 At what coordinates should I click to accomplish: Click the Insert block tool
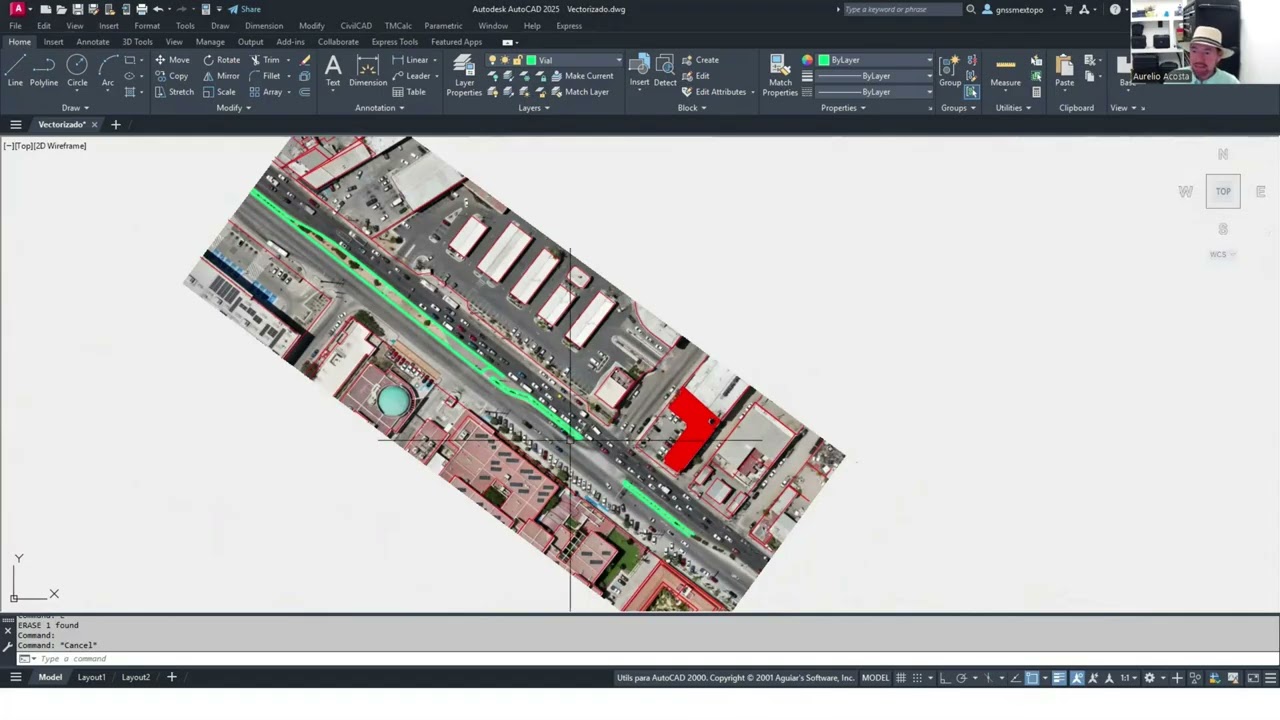point(639,70)
